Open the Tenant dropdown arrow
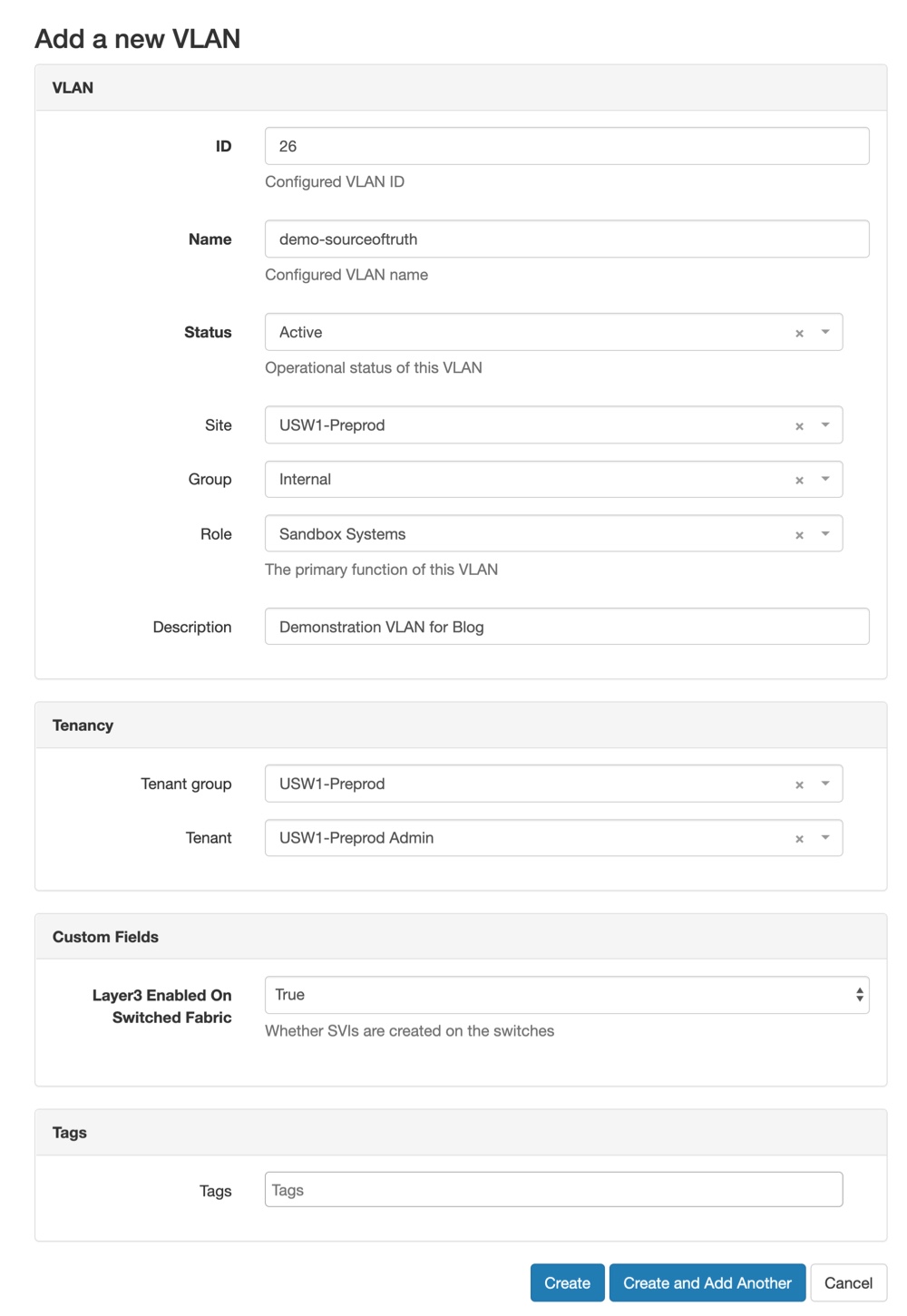Viewport: 907px width, 1316px height. pyautogui.click(x=825, y=839)
